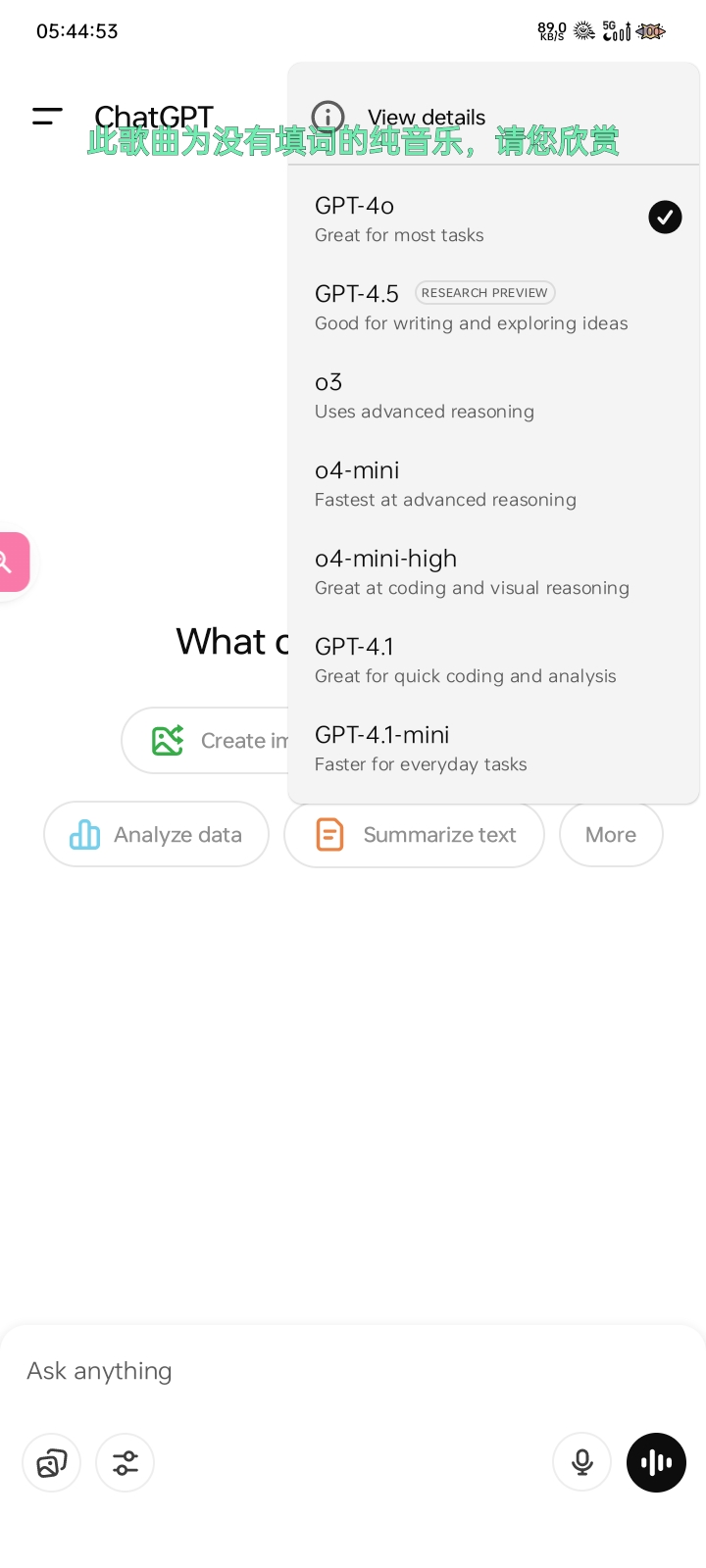This screenshot has height=1568, width=706.
Task: Select GPT-4.1 for quick coding
Action: pyautogui.click(x=494, y=661)
